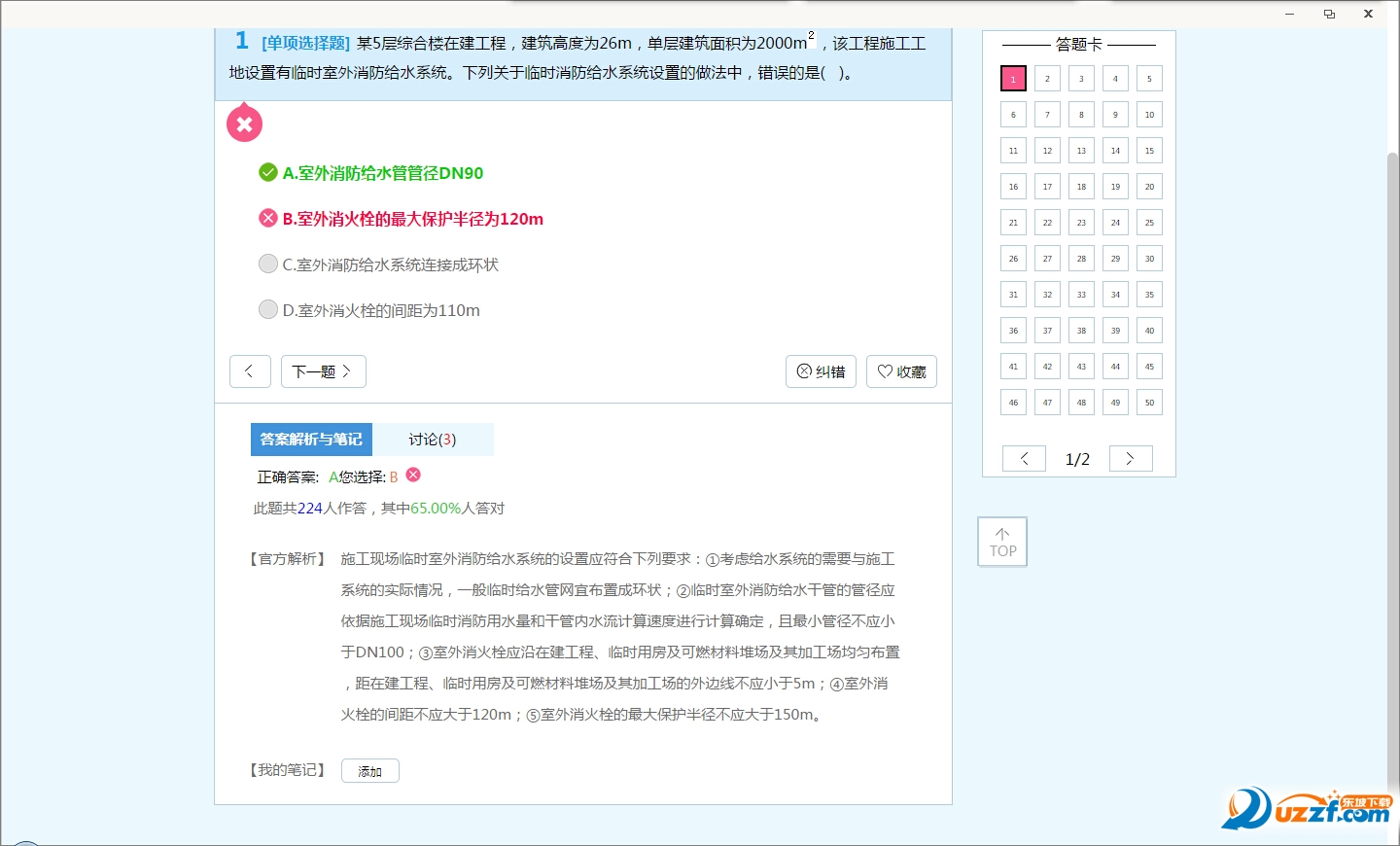Switch to the 讨论(3) tab
The image size is (1400, 846).
[433, 440]
